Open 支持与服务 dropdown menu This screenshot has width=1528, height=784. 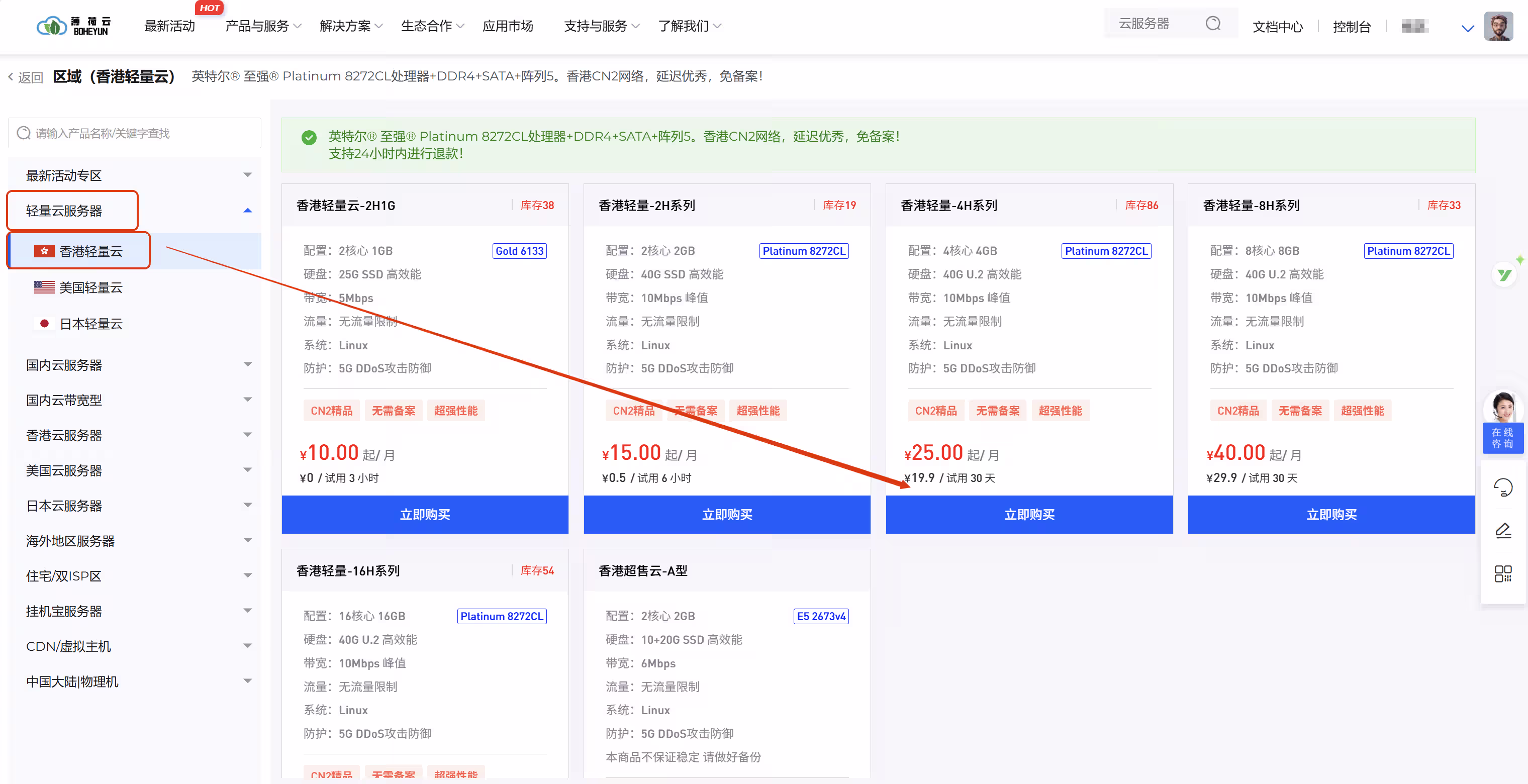pos(602,26)
